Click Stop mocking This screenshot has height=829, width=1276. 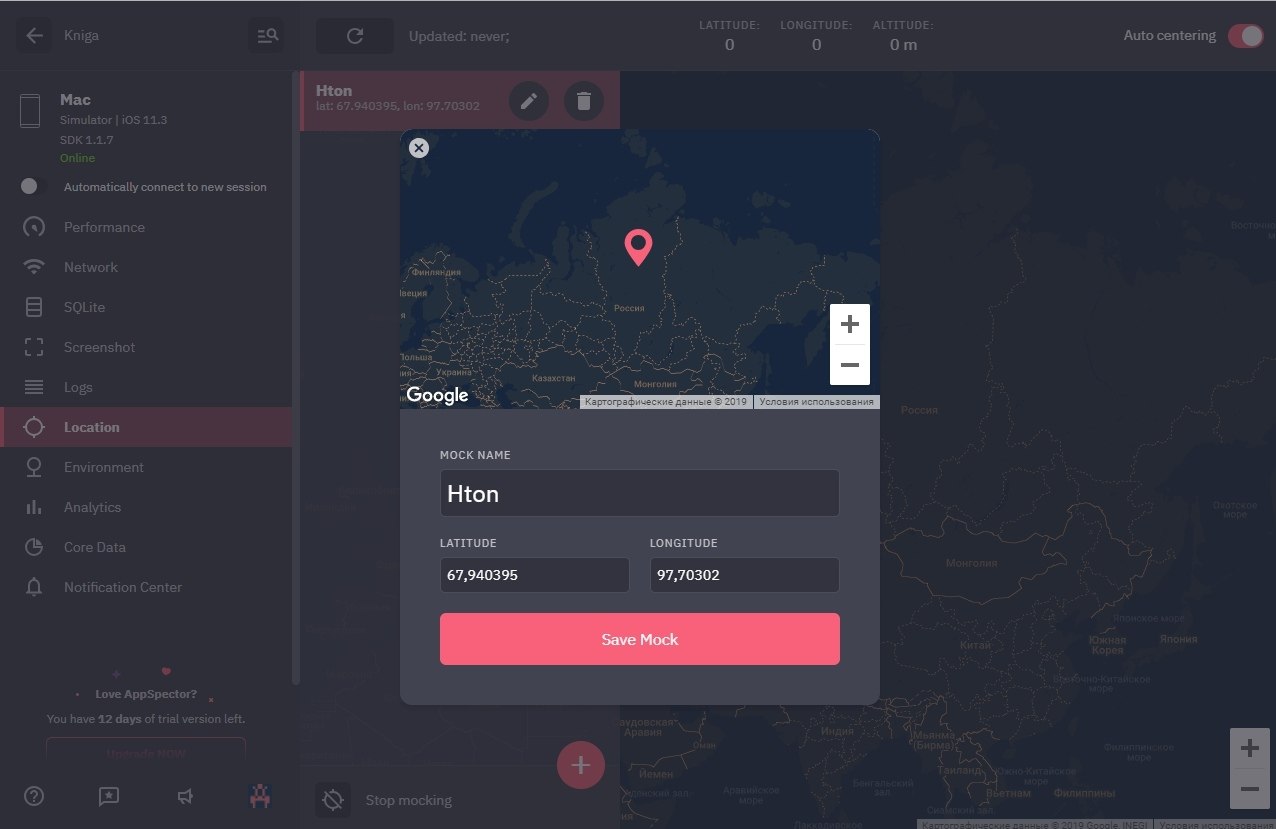click(x=408, y=800)
